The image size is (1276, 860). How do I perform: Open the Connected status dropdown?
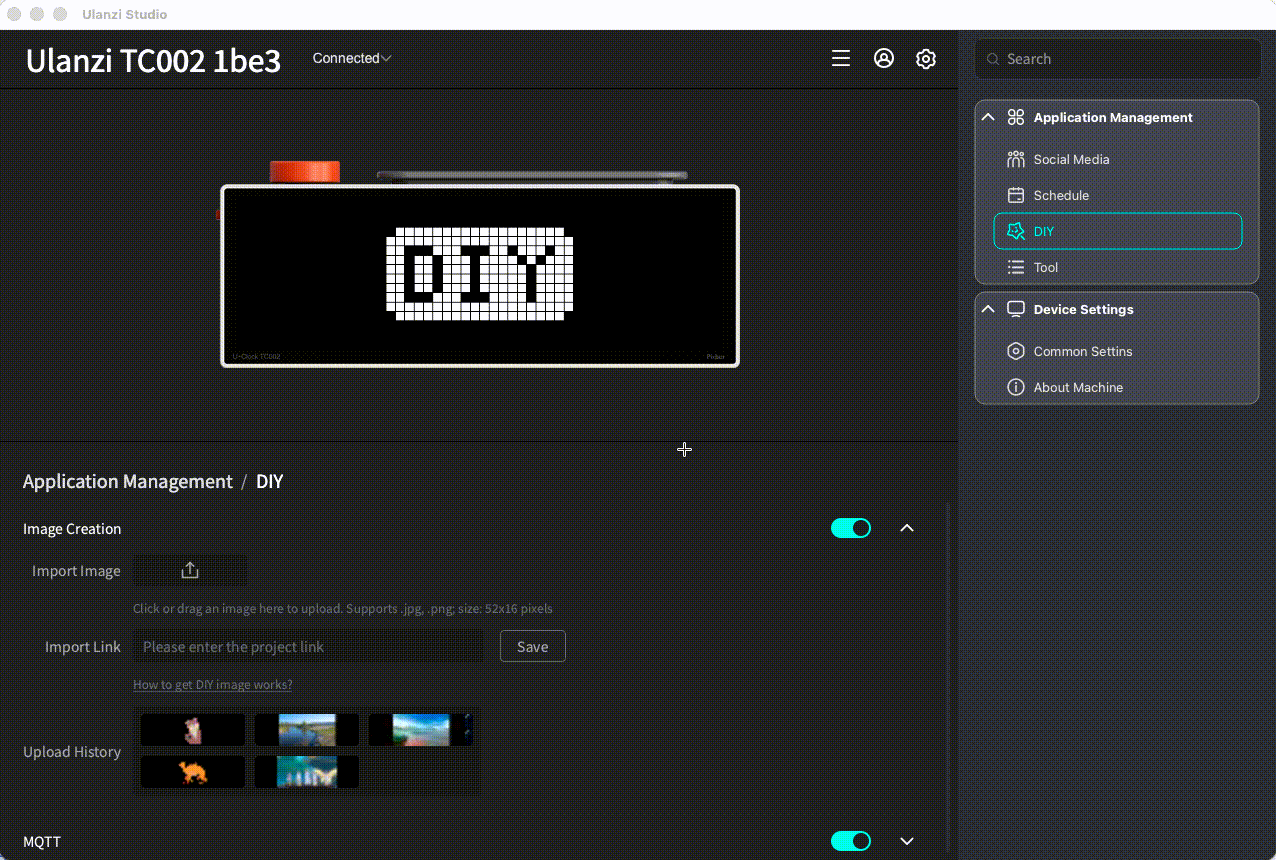[352, 58]
